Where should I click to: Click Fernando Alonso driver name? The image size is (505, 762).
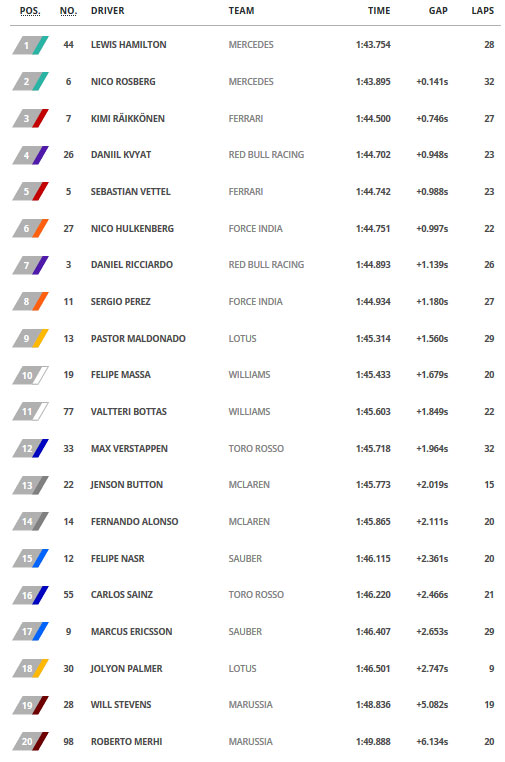click(x=135, y=521)
